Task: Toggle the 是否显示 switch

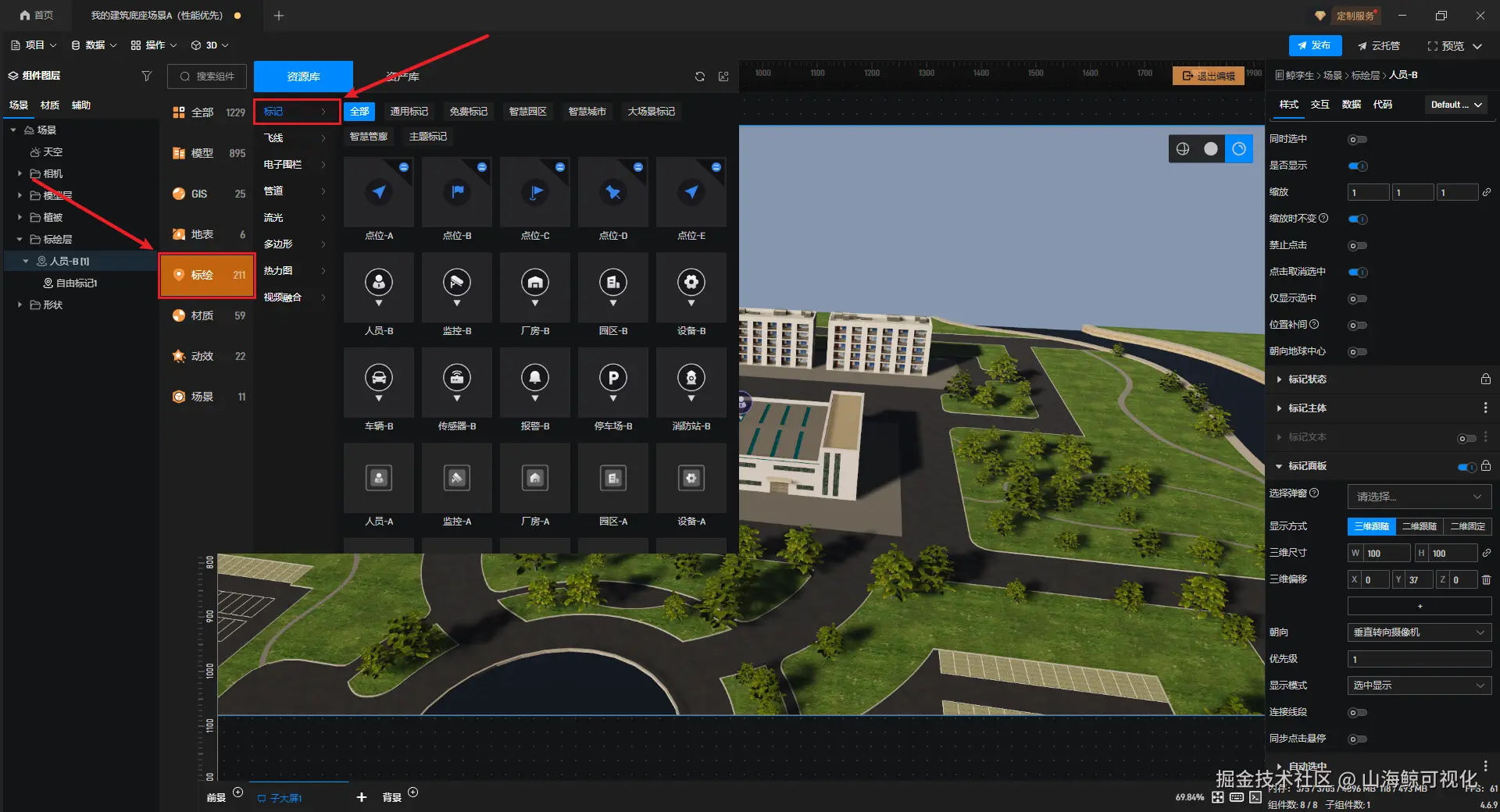Action: (x=1358, y=166)
